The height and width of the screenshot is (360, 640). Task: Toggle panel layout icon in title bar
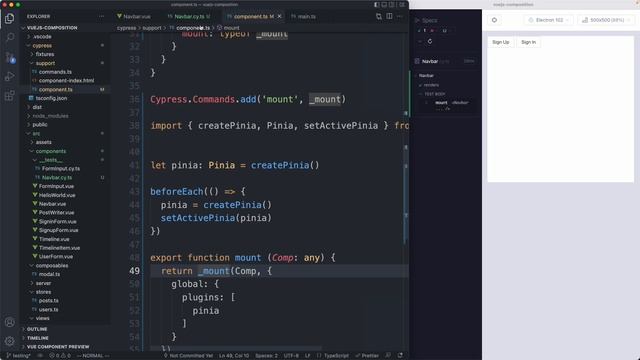384,4
